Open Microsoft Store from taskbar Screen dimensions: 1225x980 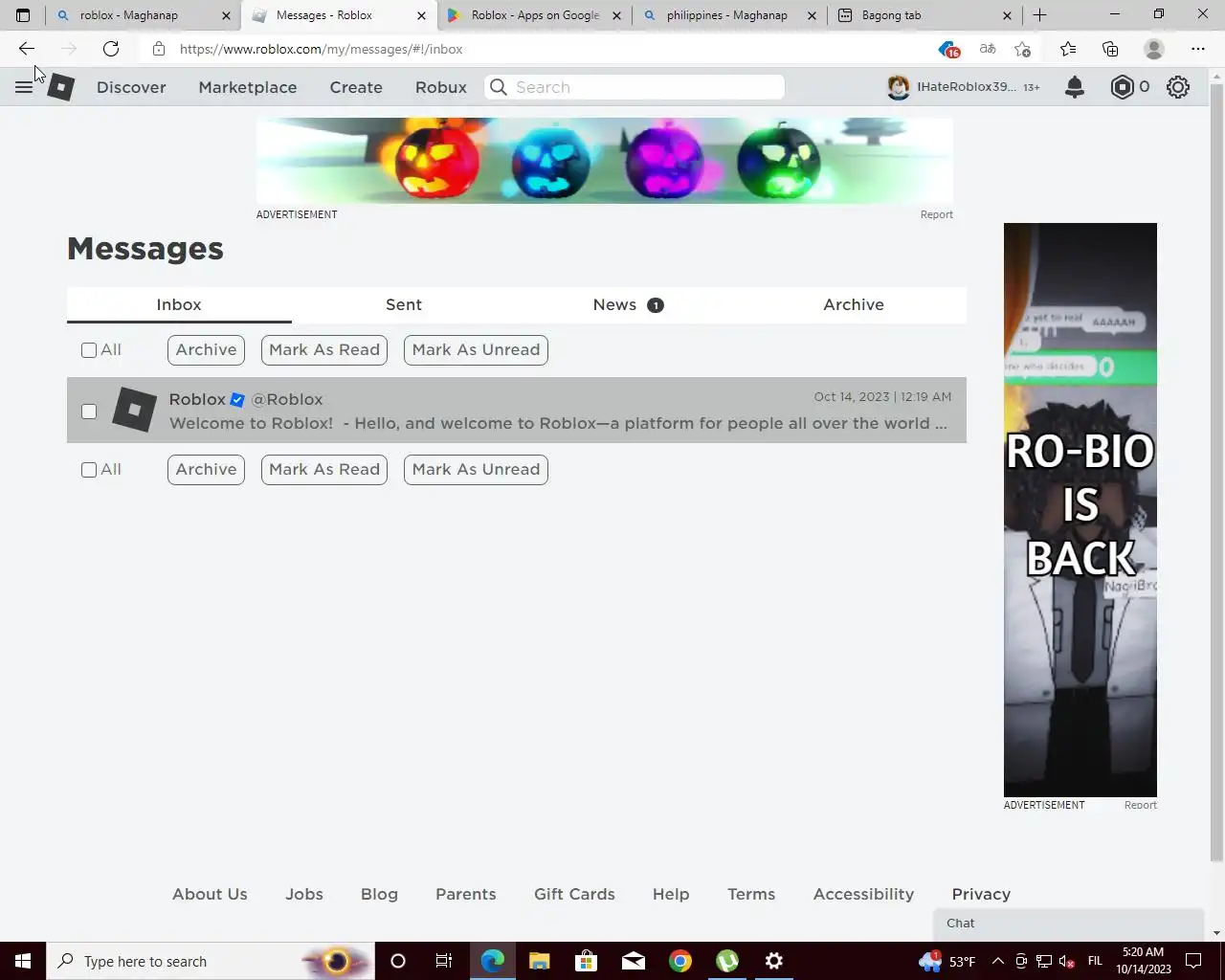tap(587, 961)
